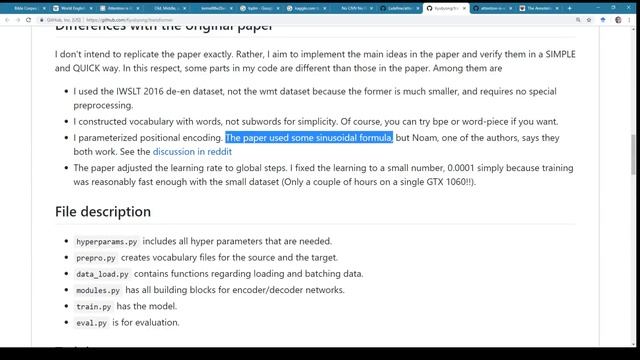Open the discussion in reddit link
Viewport: 640px width, 360px height.
192,151
